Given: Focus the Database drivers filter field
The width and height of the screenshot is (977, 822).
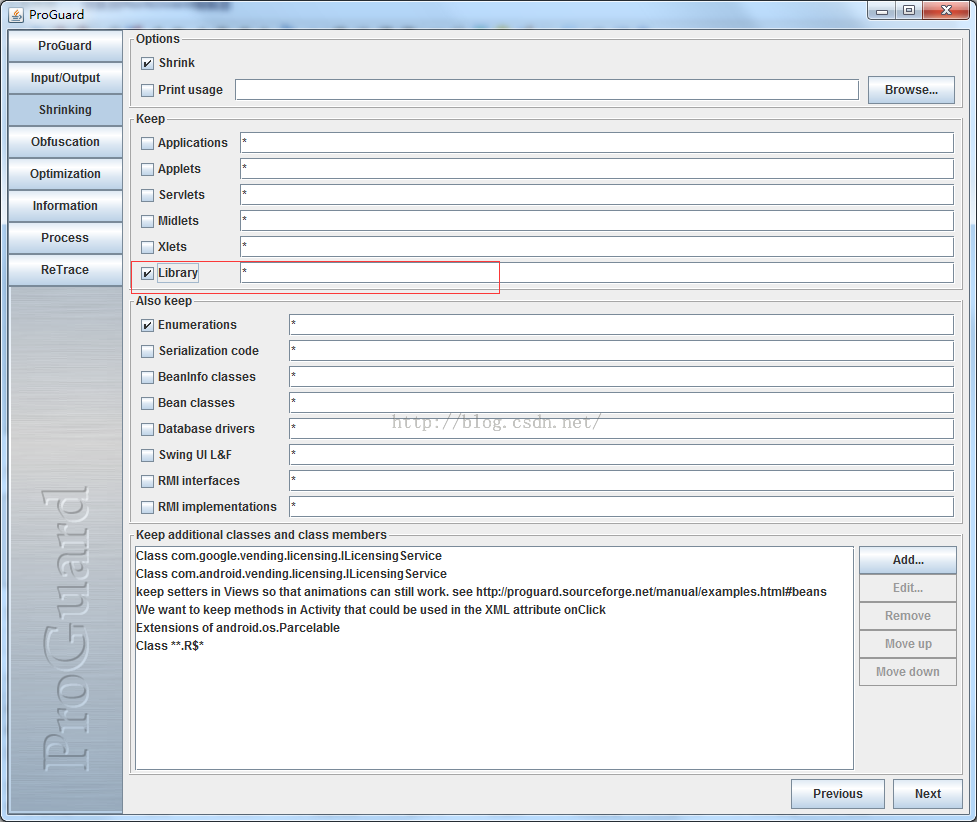Looking at the screenshot, I should [621, 429].
